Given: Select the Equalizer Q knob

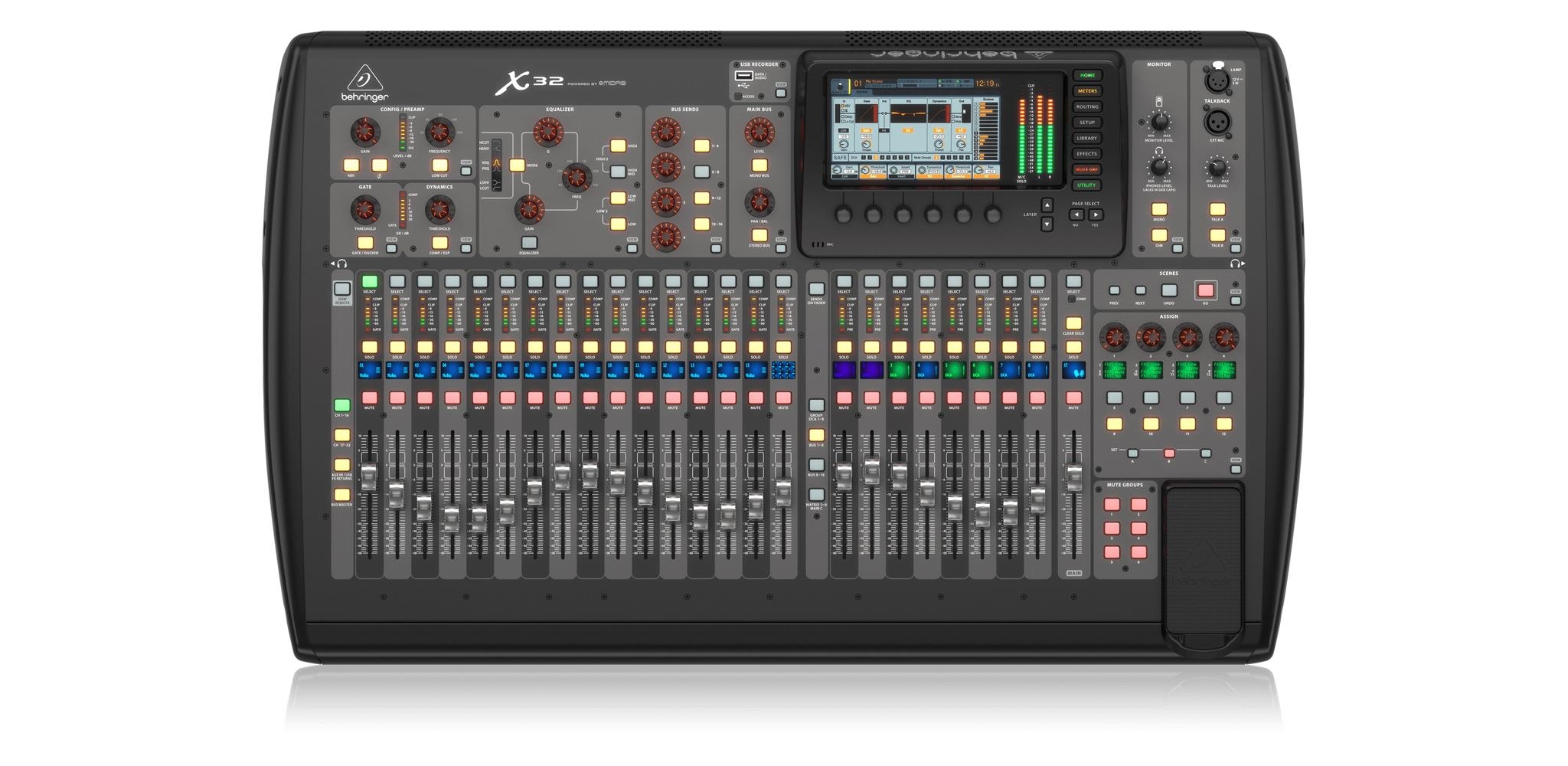Looking at the screenshot, I should [548, 132].
